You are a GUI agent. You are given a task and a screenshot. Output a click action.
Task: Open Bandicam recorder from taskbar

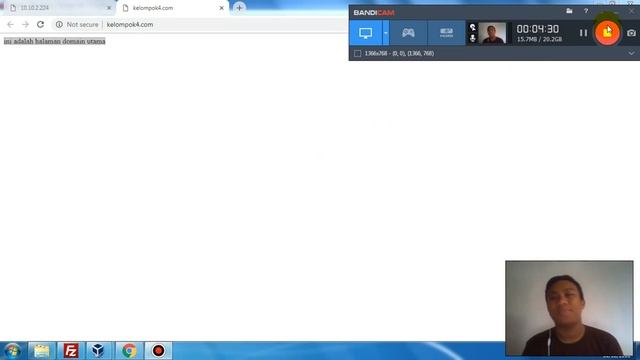click(x=158, y=351)
